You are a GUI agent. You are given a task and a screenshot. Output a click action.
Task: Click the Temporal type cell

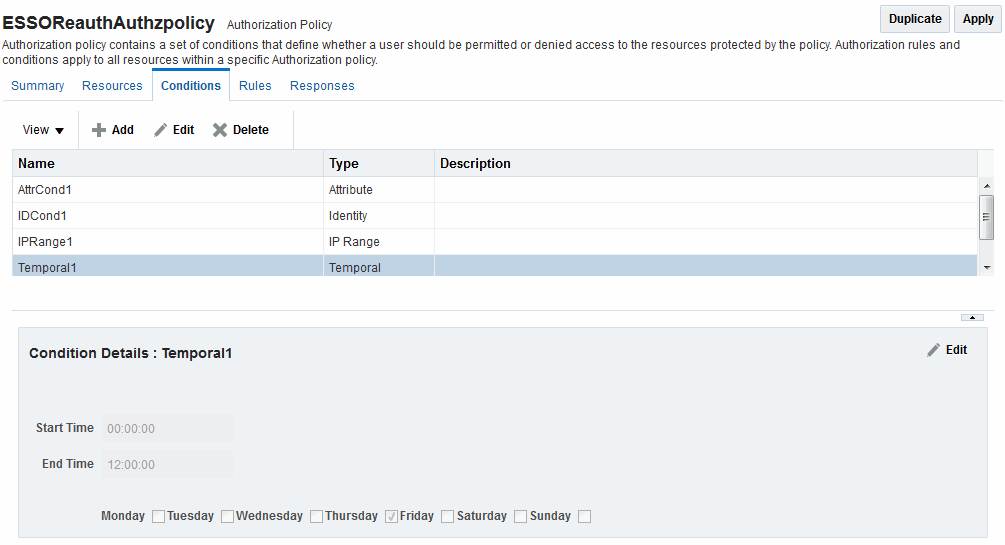[x=379, y=266]
